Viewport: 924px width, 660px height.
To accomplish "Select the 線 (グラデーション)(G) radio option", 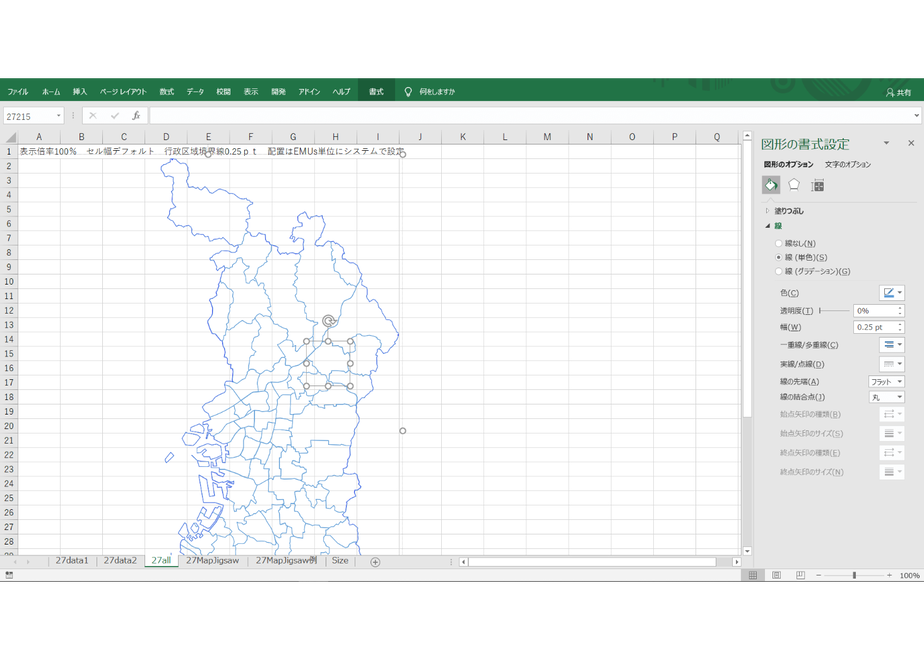I will click(x=778, y=271).
